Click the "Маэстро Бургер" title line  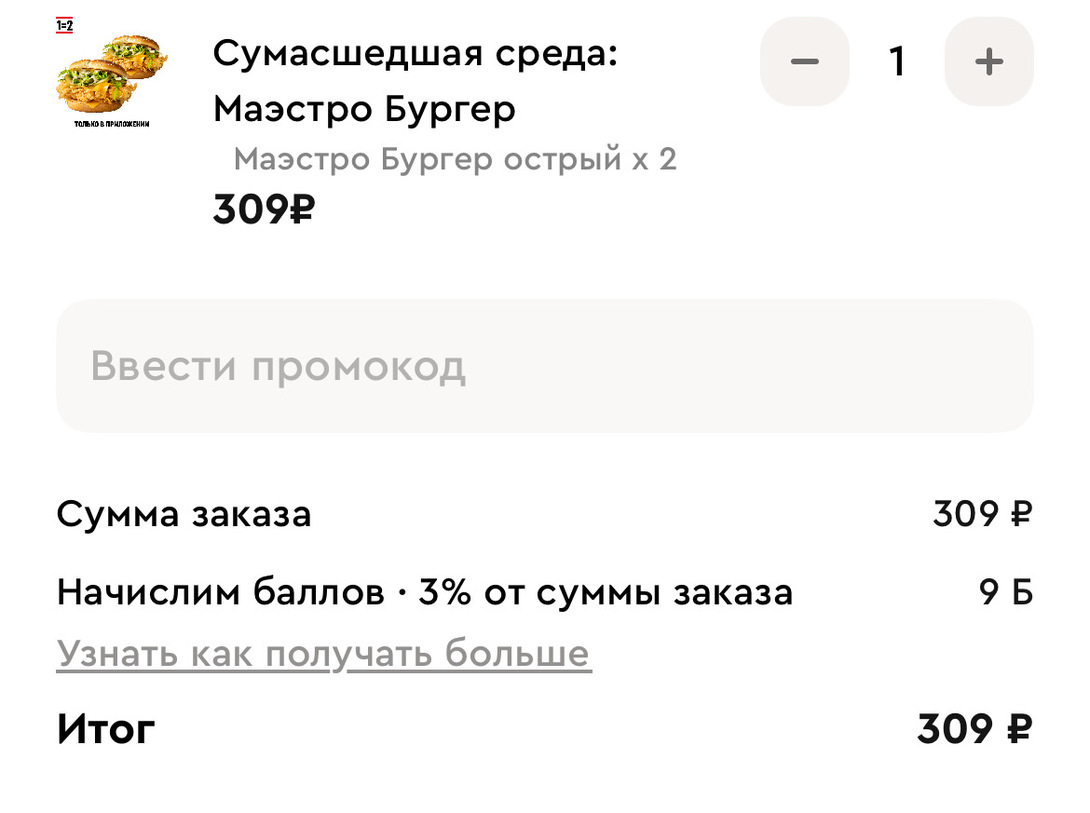364,110
